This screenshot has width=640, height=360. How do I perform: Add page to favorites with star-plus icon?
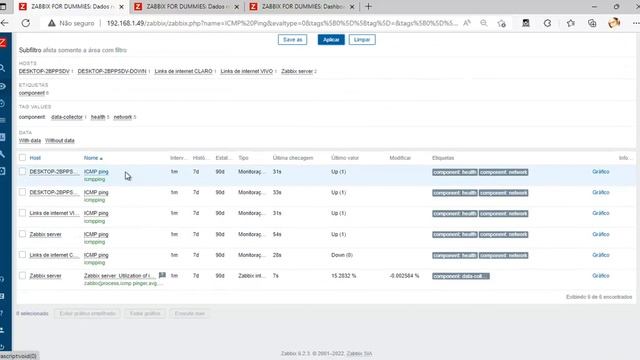[502, 23]
